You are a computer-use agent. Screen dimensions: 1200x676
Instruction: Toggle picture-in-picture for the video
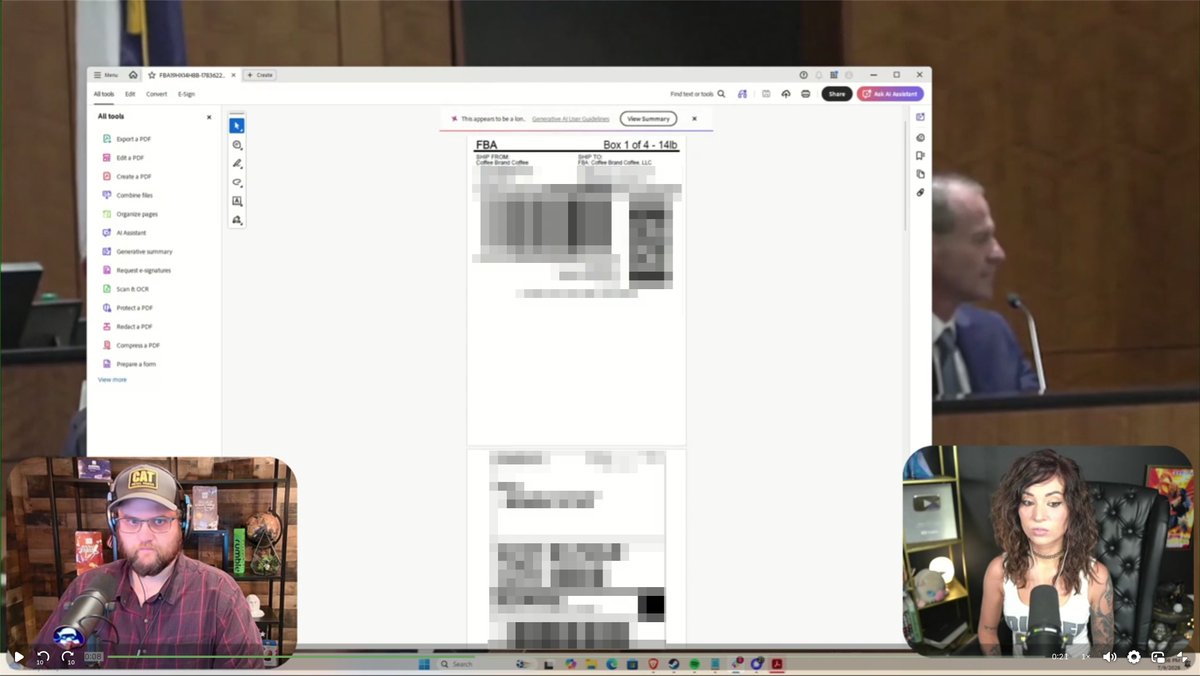[x=1158, y=657]
